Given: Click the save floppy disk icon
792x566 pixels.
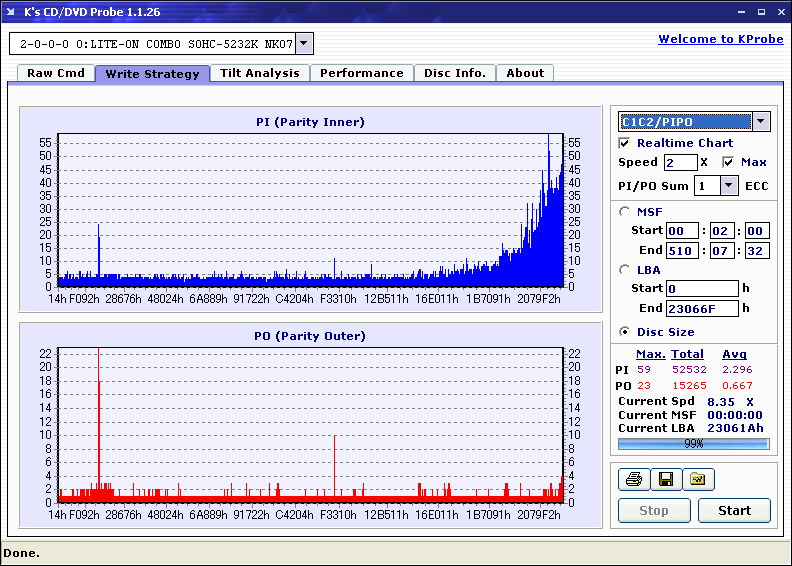Looking at the screenshot, I should tap(666, 479).
